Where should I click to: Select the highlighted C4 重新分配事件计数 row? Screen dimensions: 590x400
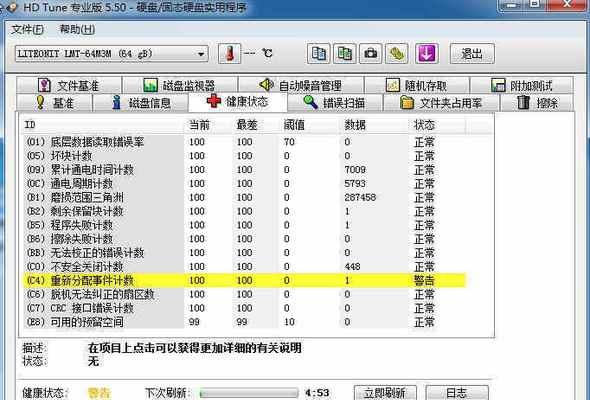click(x=245, y=280)
